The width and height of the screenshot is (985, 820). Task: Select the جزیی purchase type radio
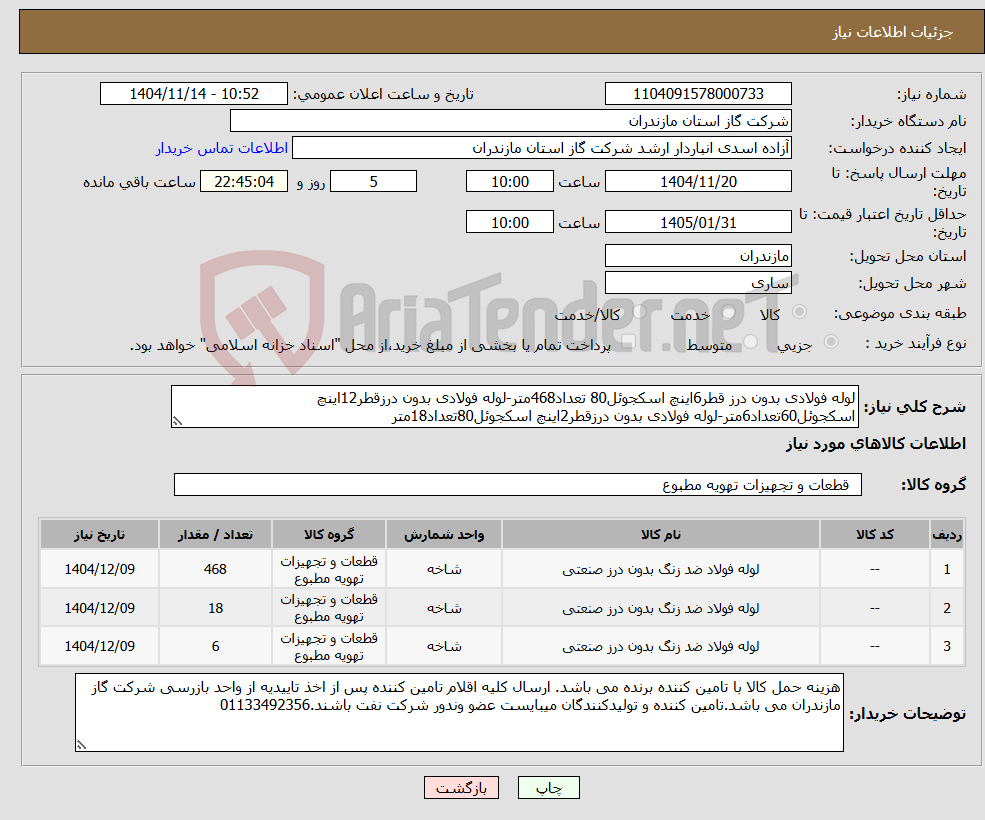coord(830,341)
